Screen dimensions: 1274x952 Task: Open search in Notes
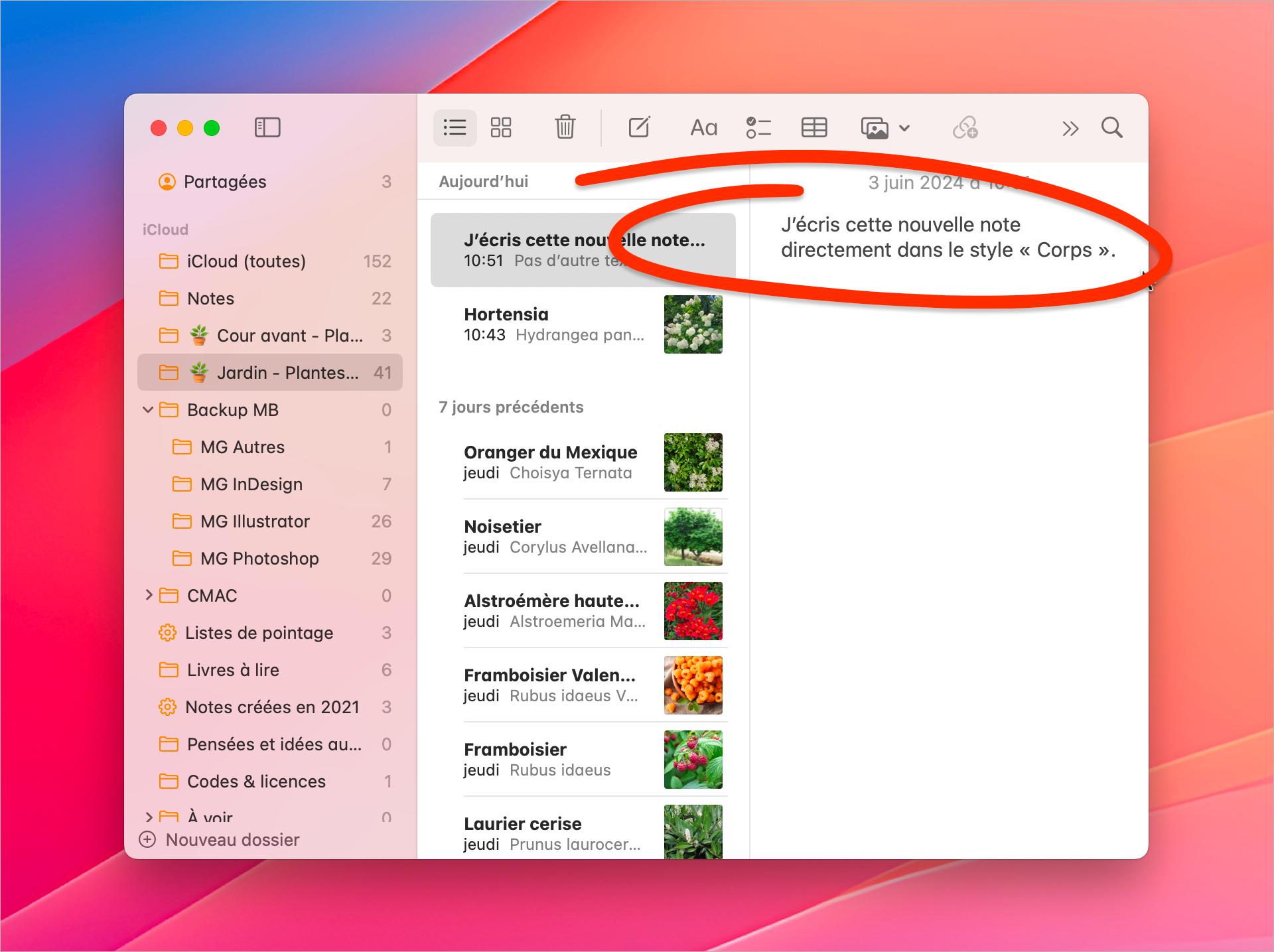pos(1111,127)
